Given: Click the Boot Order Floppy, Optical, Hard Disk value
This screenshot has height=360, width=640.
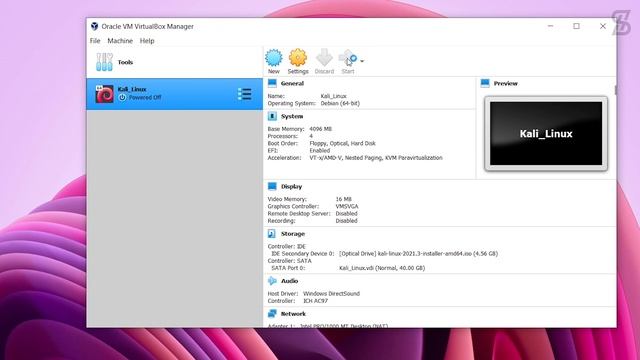Looking at the screenshot, I should tap(342, 143).
